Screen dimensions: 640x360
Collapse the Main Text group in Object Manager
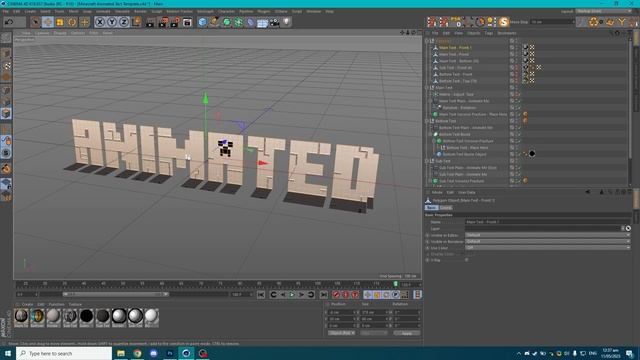click(427, 87)
